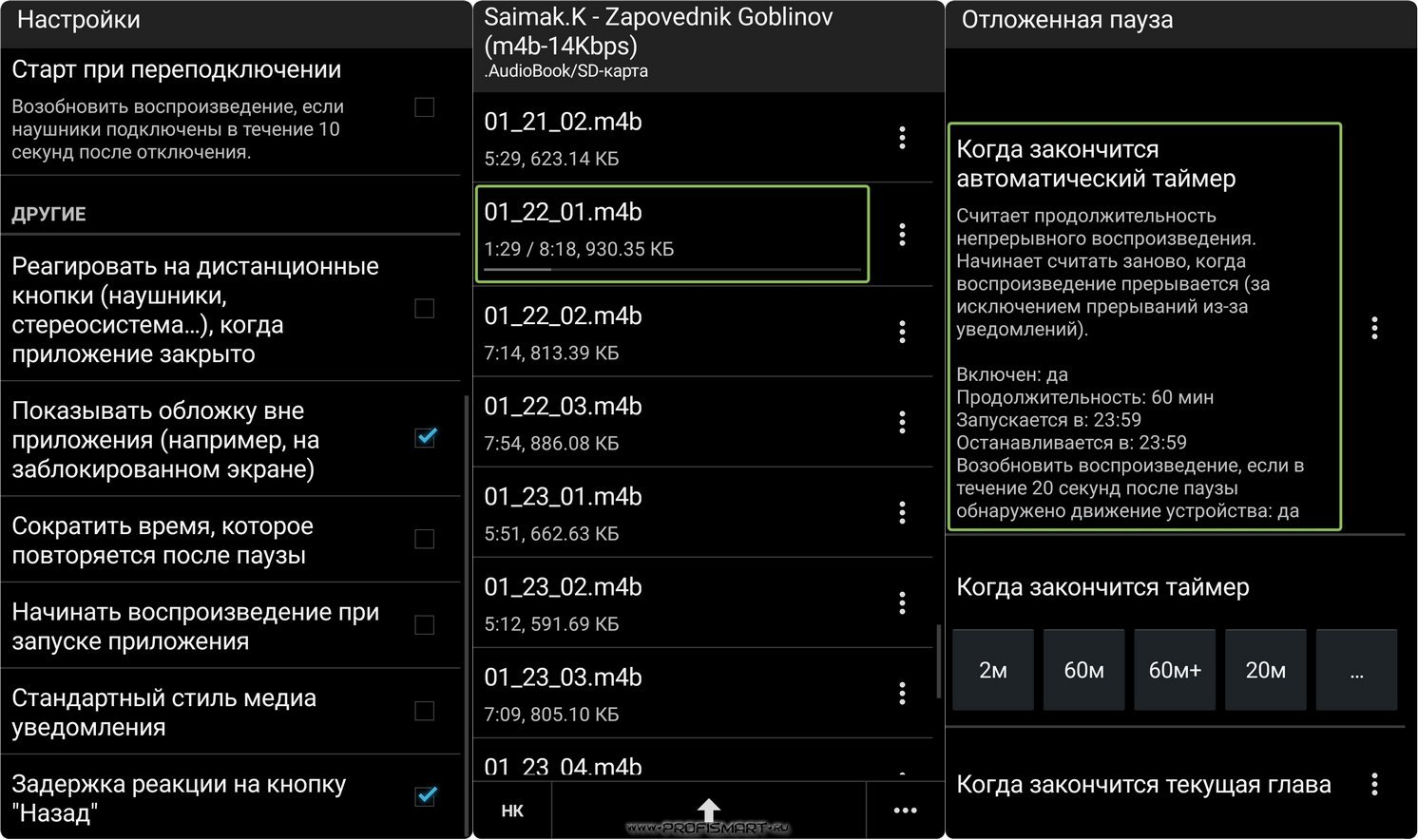Open the bottom bar more-options dots
Image resolution: width=1418 pixels, height=840 pixels.
pyautogui.click(x=906, y=811)
